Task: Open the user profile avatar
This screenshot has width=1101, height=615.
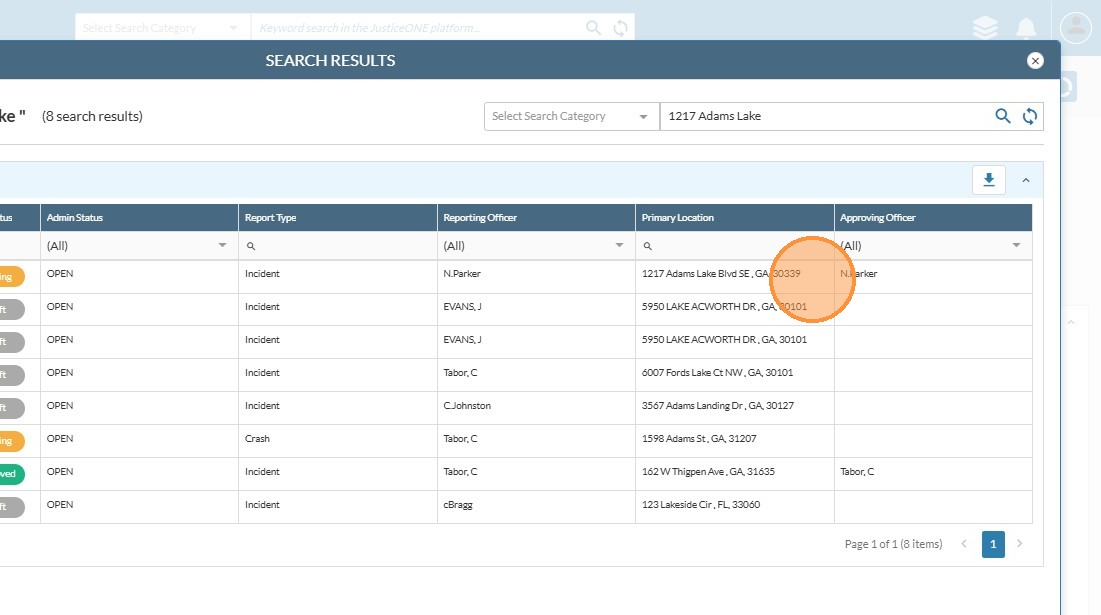Action: coord(1076,28)
